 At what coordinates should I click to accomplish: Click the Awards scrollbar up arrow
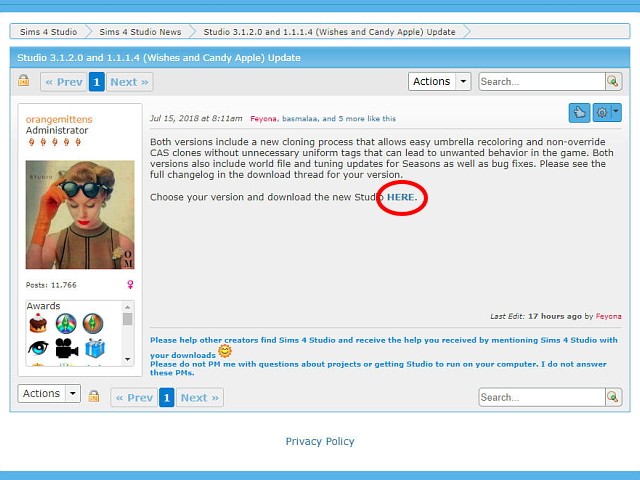(x=127, y=307)
